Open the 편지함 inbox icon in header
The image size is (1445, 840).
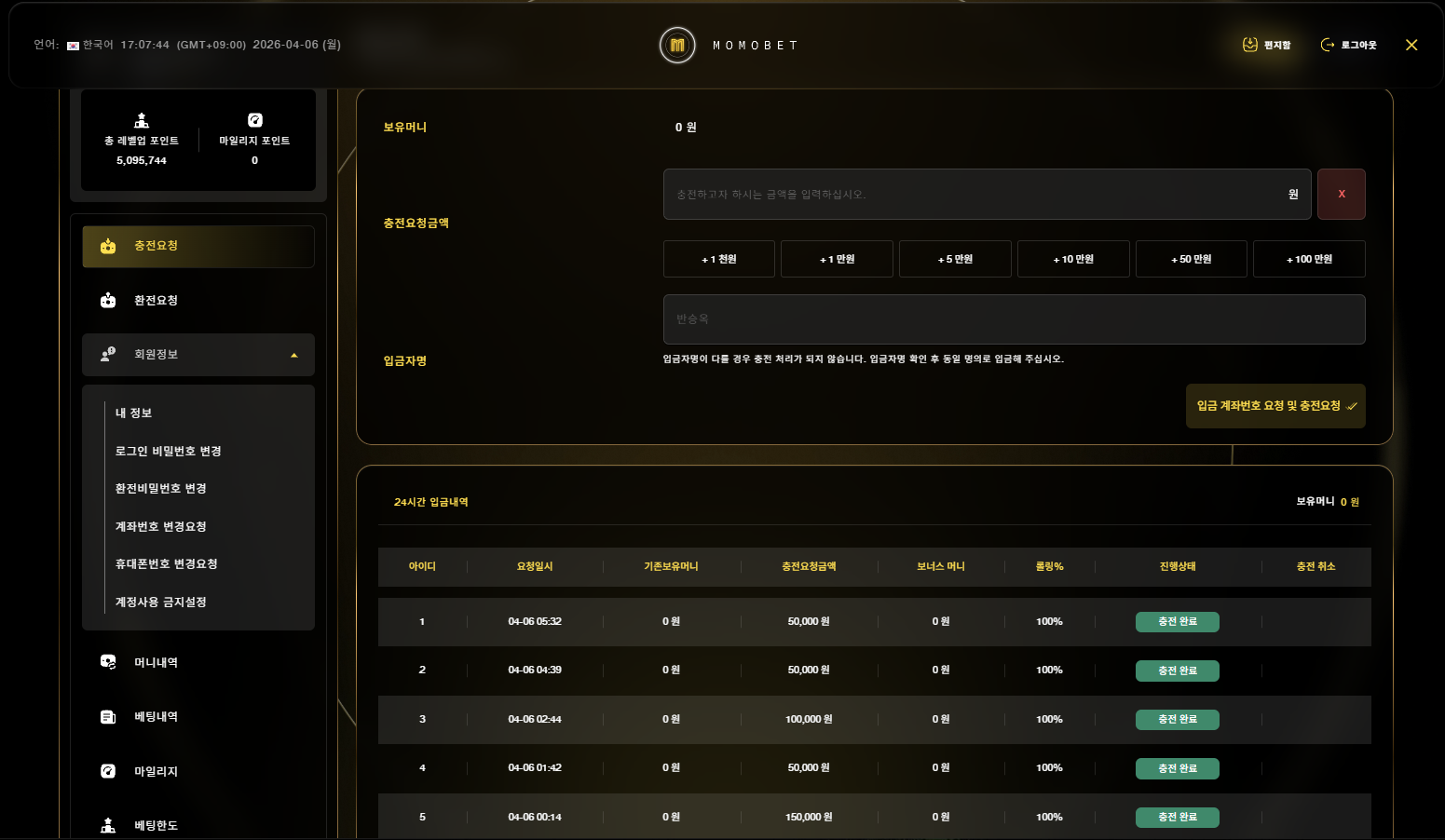(1250, 45)
